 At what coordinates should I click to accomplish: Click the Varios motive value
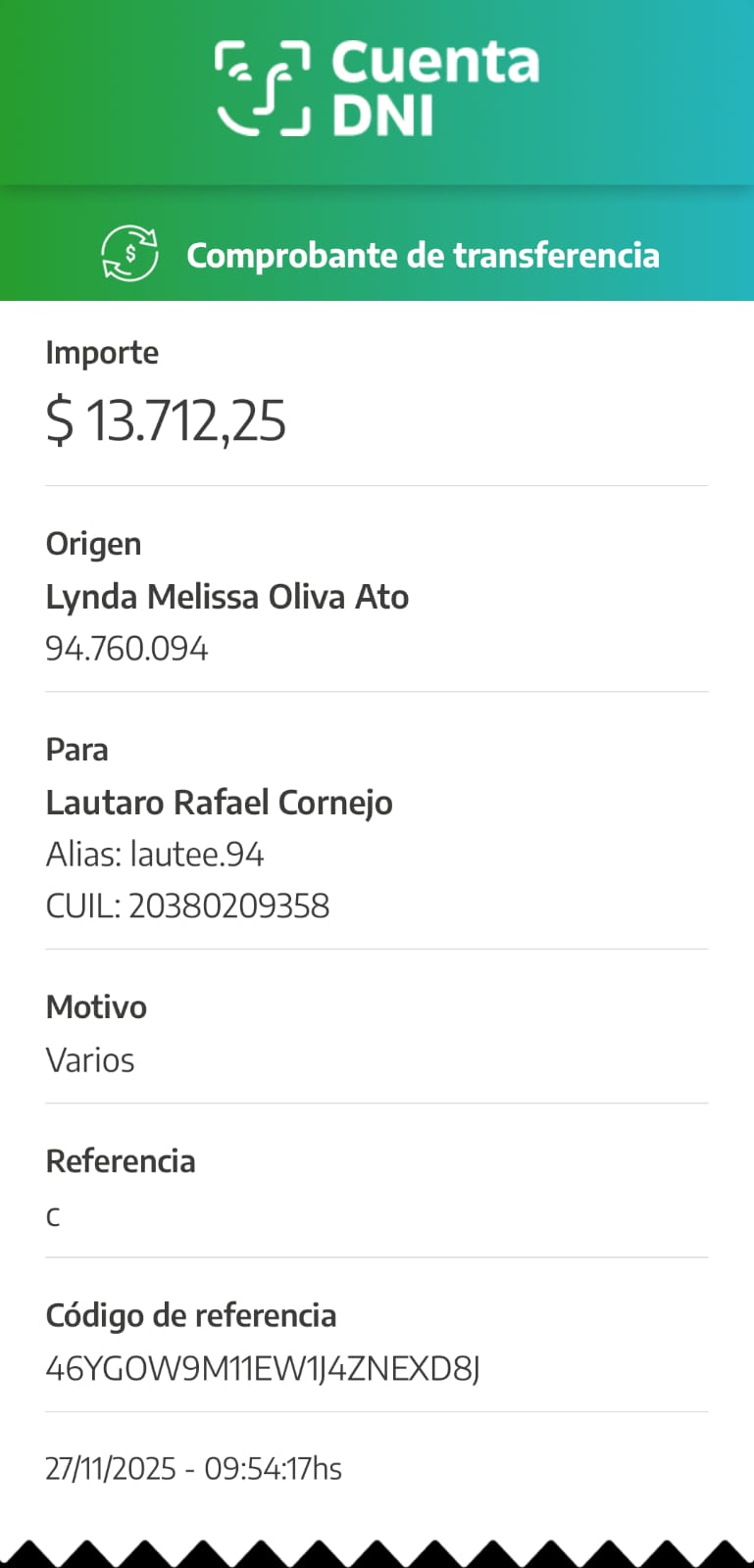point(90,1060)
